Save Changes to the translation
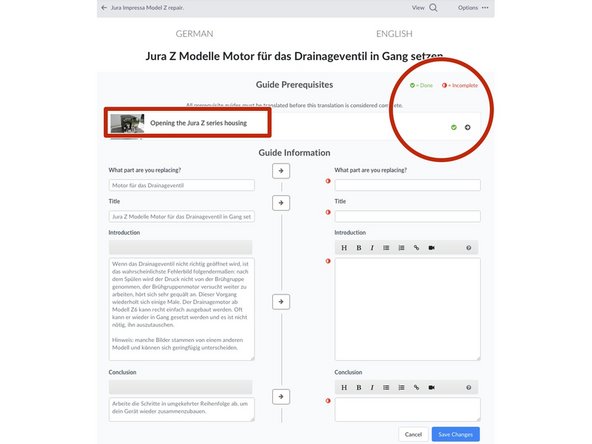Screen dimensions: 592x444 (456, 435)
